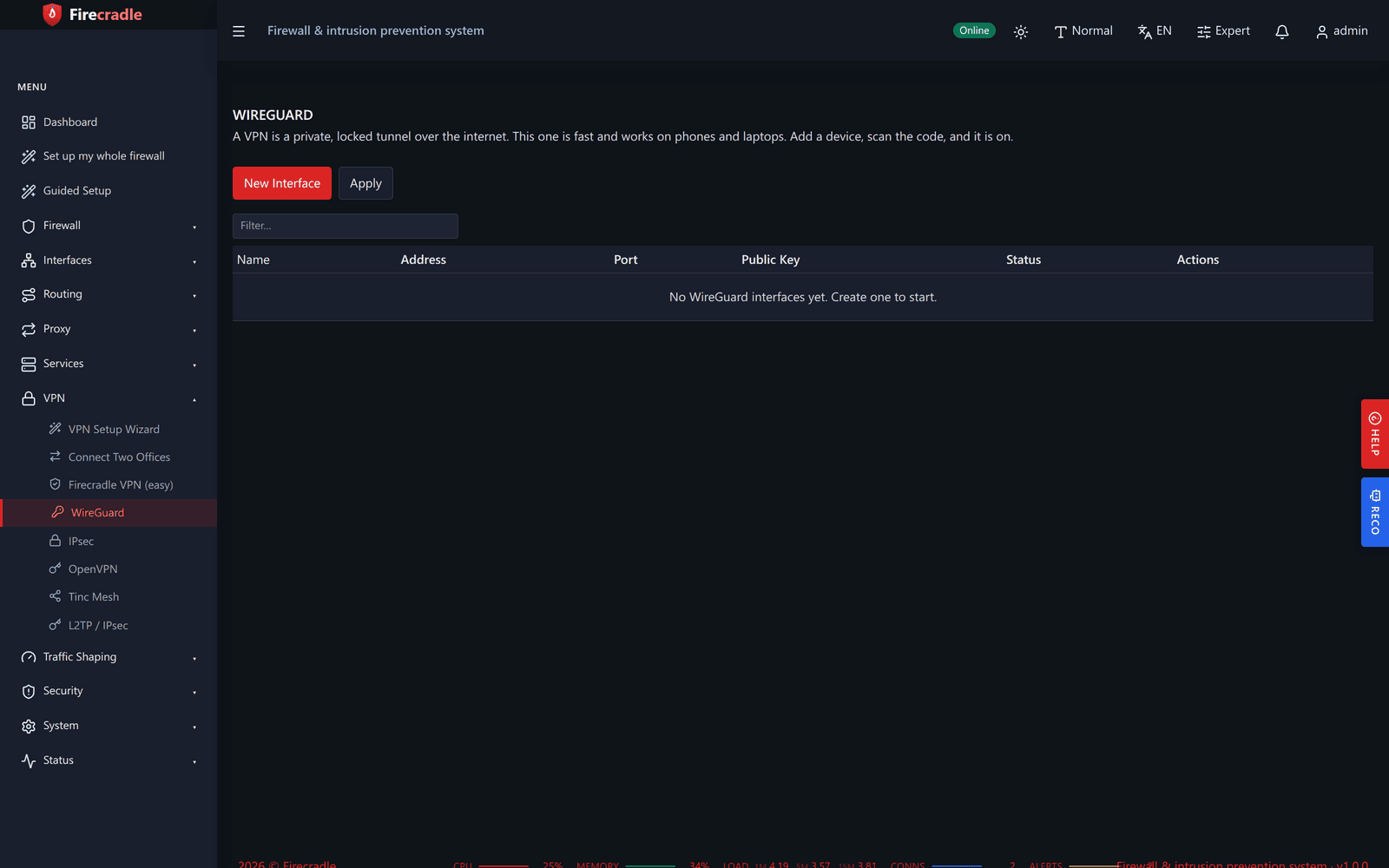Click the Interfaces network icon
Image resolution: width=1389 pixels, height=868 pixels.
click(x=29, y=260)
